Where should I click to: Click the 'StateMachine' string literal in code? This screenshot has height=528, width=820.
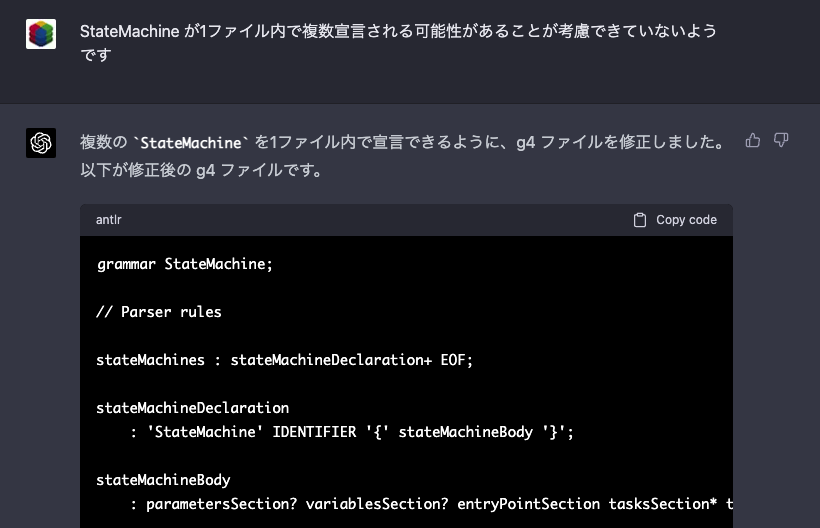pyautogui.click(x=205, y=432)
